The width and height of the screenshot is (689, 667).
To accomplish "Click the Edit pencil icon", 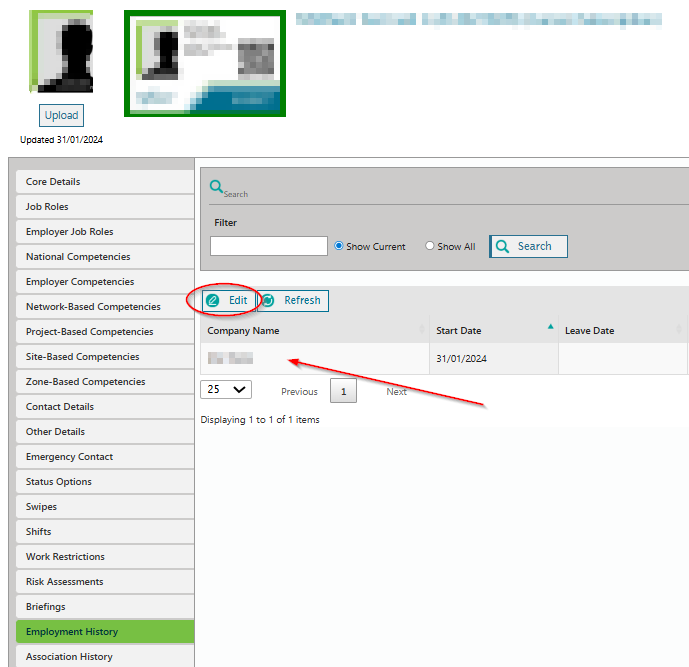I will [x=213, y=301].
